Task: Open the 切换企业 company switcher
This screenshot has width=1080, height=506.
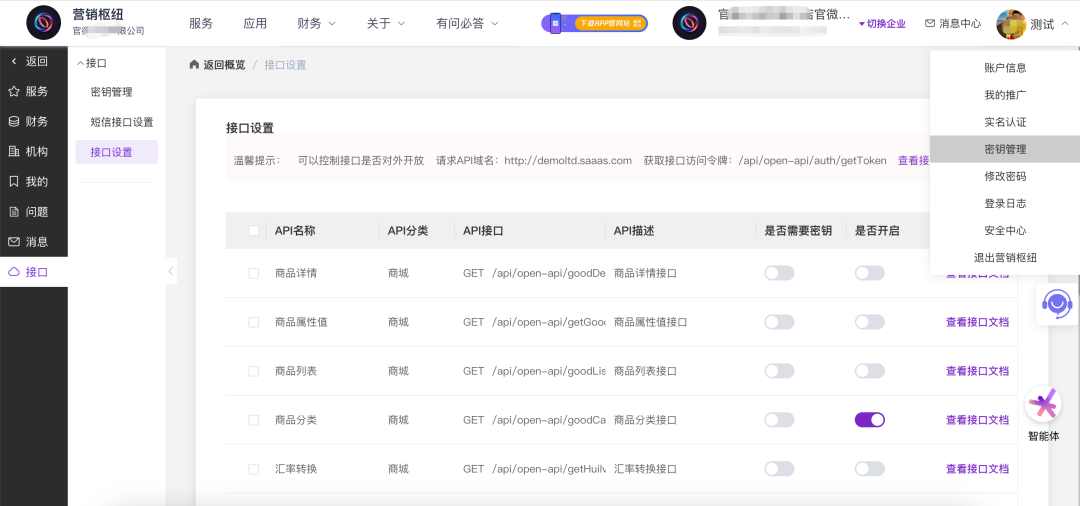Action: click(882, 23)
